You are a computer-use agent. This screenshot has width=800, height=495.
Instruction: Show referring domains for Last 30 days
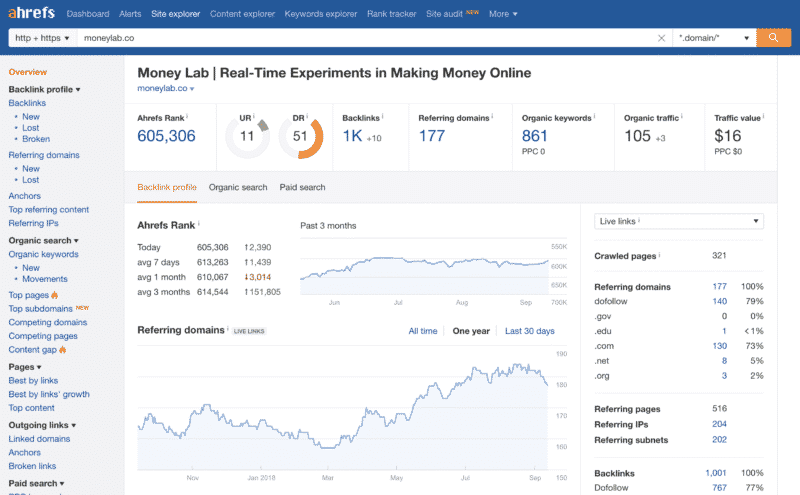click(530, 331)
